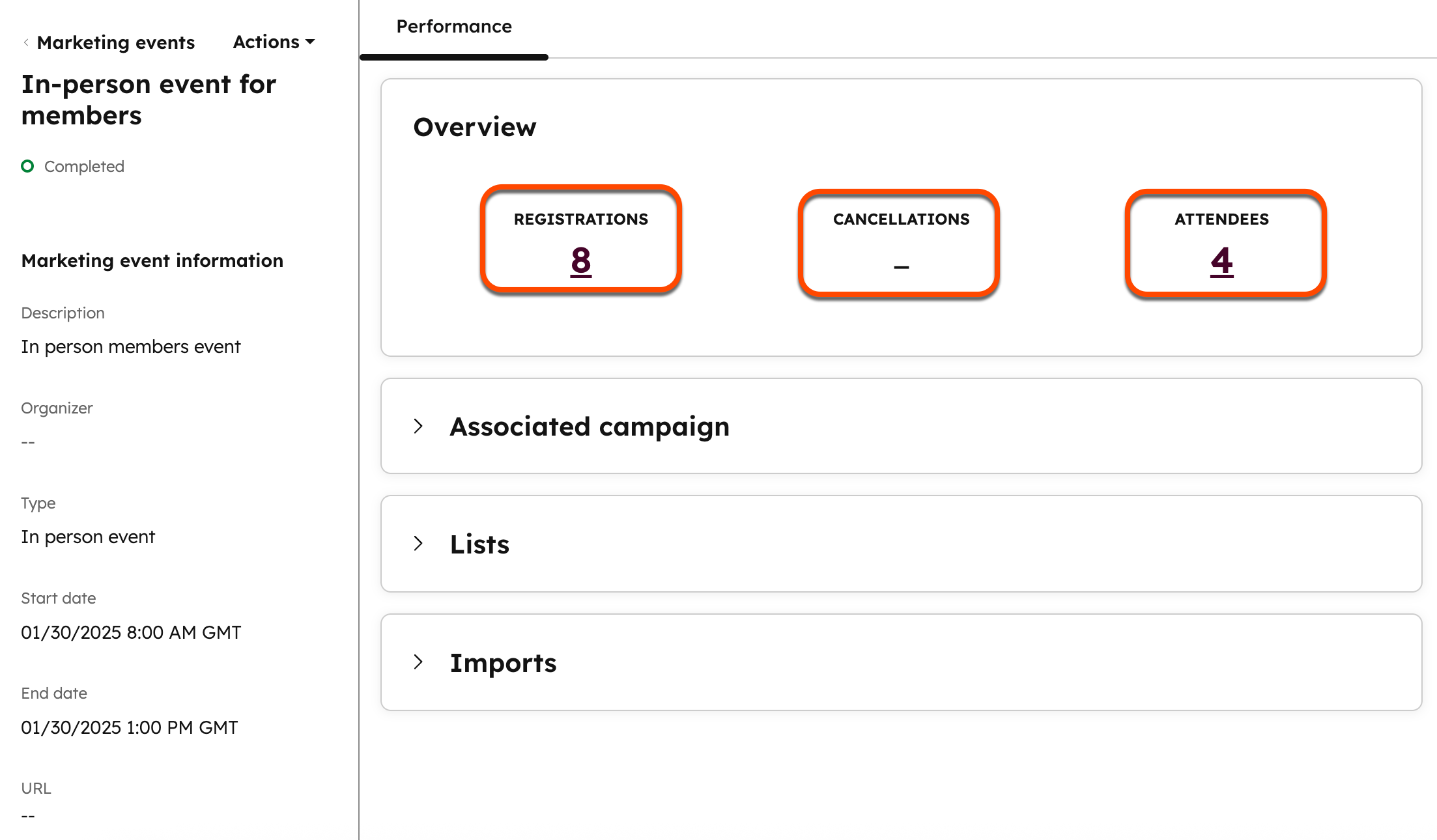1437x840 pixels.
Task: Click the description text In person members event
Action: point(131,346)
